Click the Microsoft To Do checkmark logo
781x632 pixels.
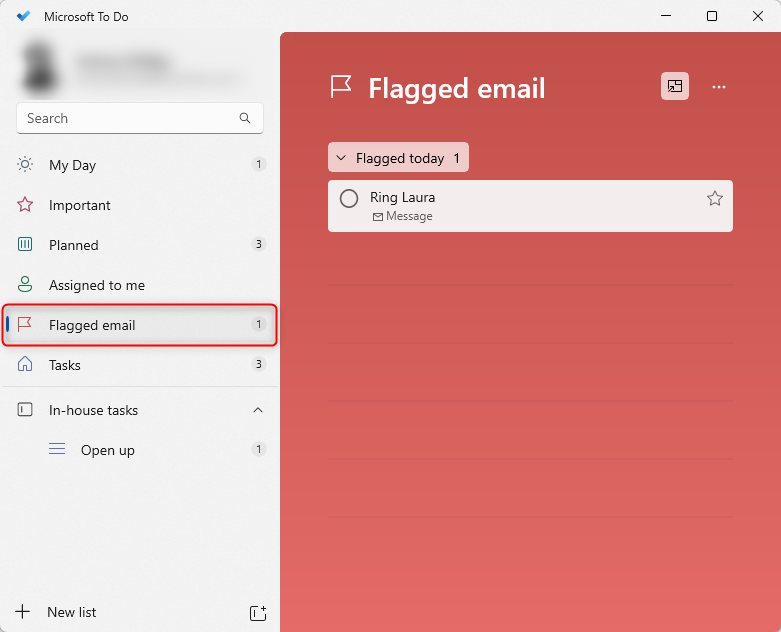pyautogui.click(x=23, y=16)
